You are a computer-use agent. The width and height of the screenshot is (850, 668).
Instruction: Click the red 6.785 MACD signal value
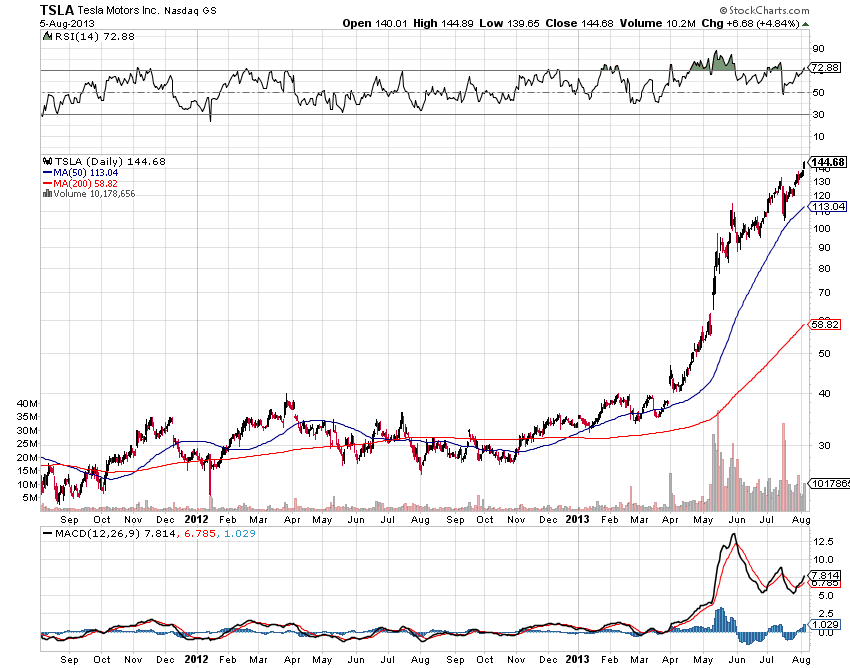199,534
